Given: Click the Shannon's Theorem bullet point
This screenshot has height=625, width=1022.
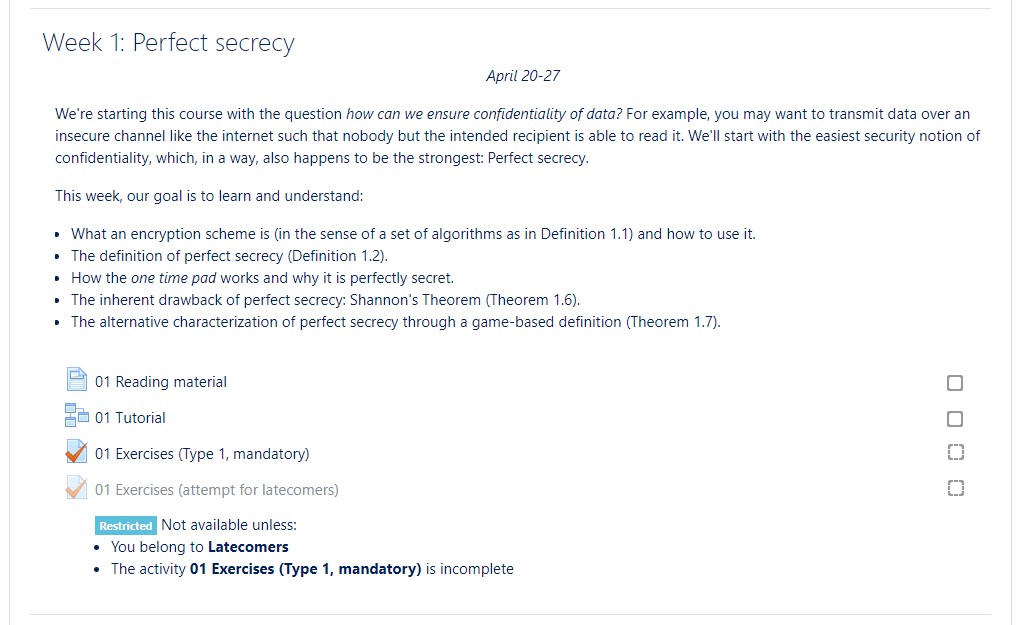Looking at the screenshot, I should coord(325,300).
